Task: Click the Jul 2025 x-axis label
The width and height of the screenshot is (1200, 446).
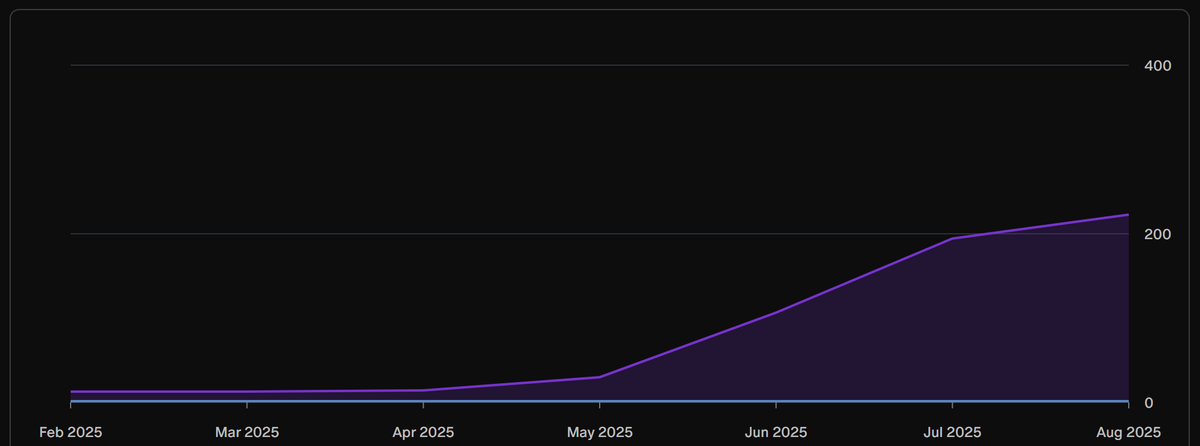Action: coord(952,432)
